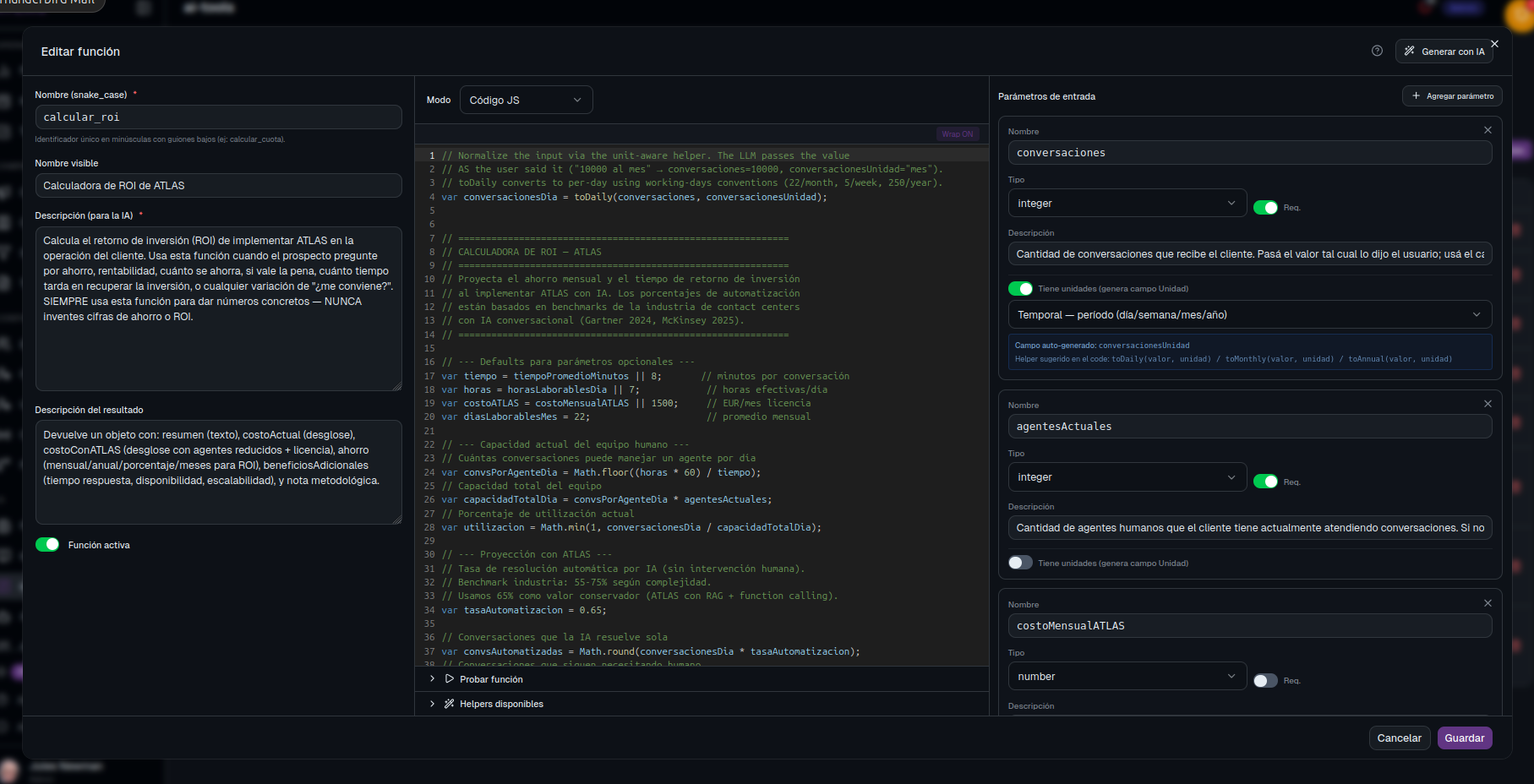1534x784 pixels.
Task: Close the Editar función dialog
Action: pyautogui.click(x=1494, y=44)
